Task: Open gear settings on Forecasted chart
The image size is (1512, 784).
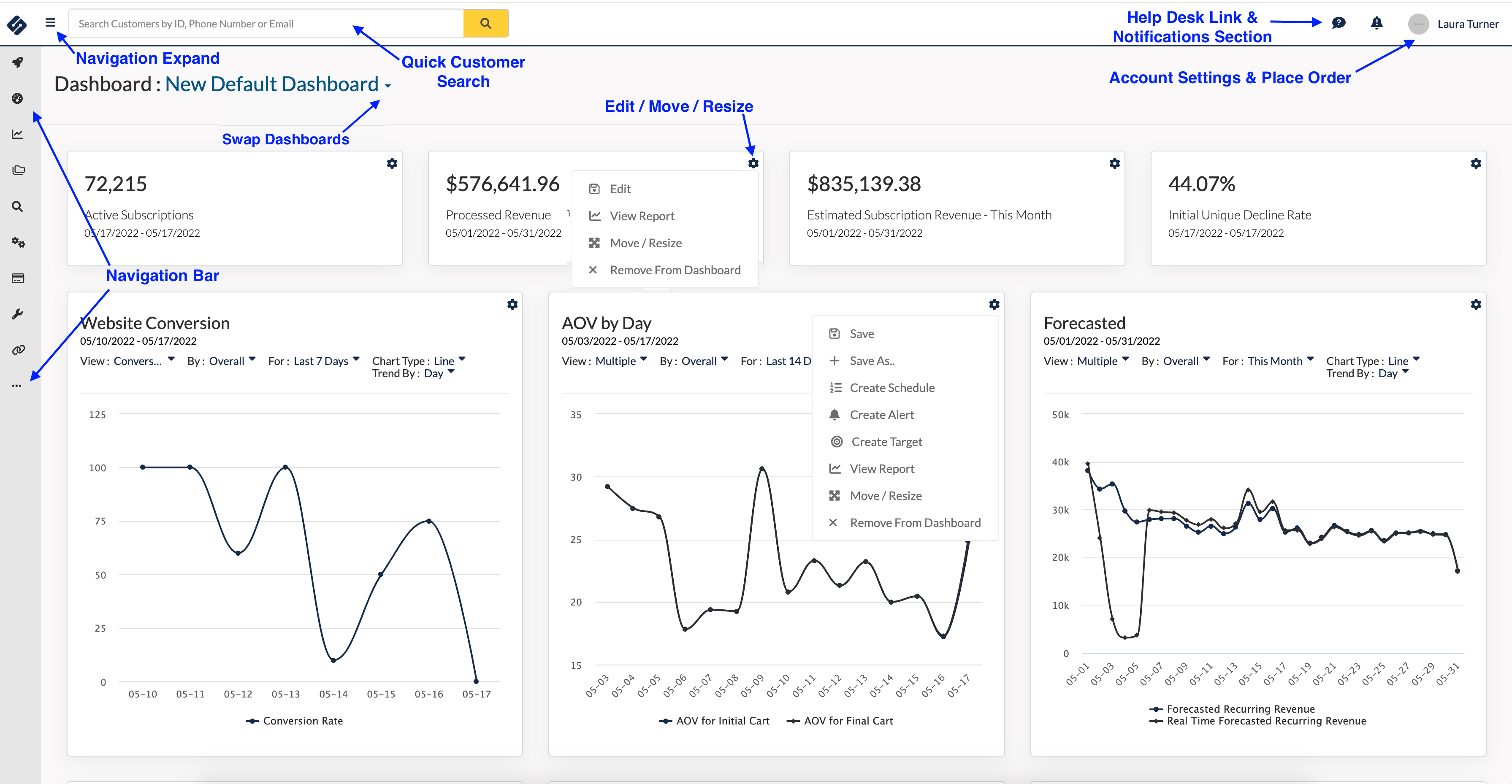Action: pos(1476,305)
